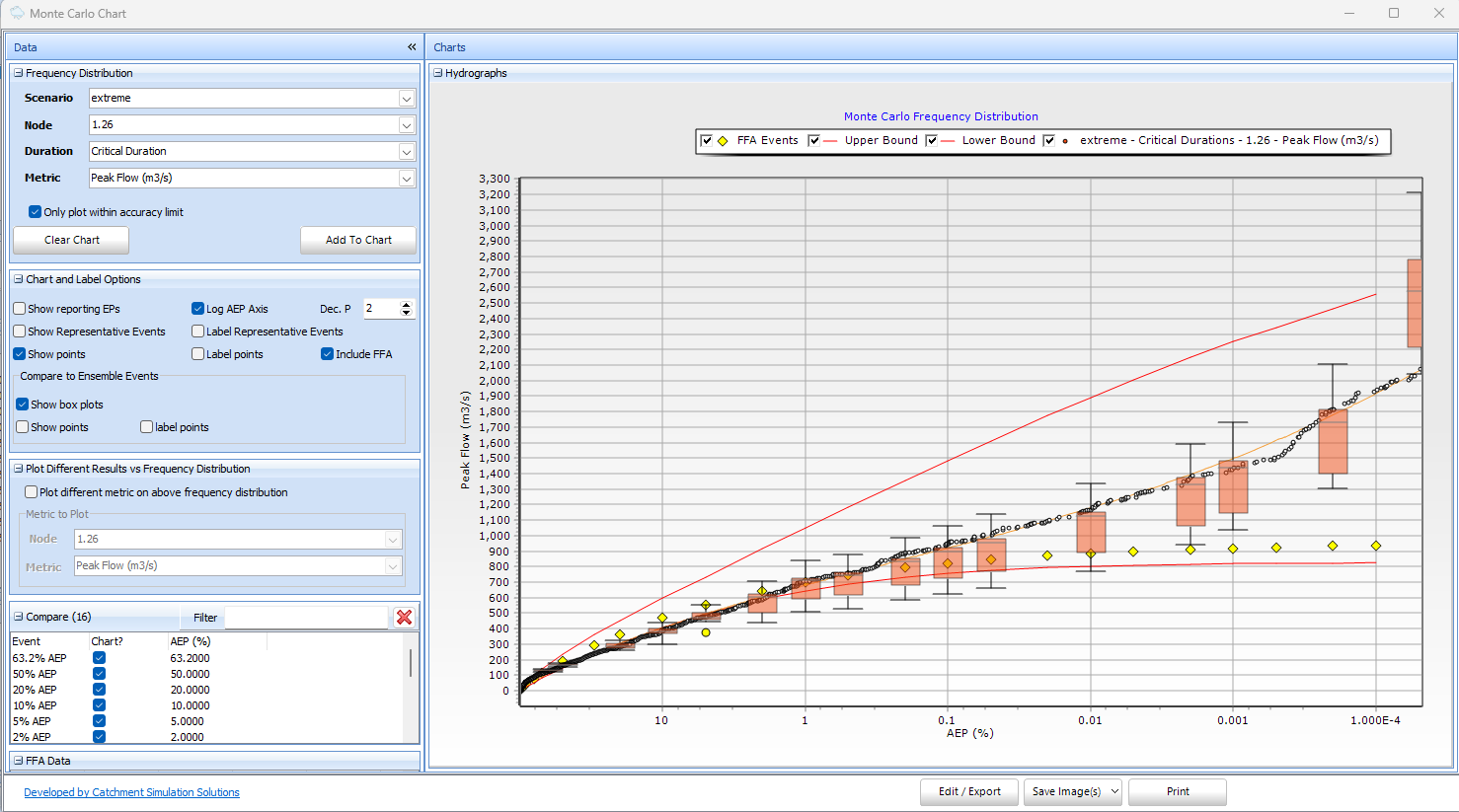Open the Developed by Catchment Simulation Solutions link

[x=131, y=792]
